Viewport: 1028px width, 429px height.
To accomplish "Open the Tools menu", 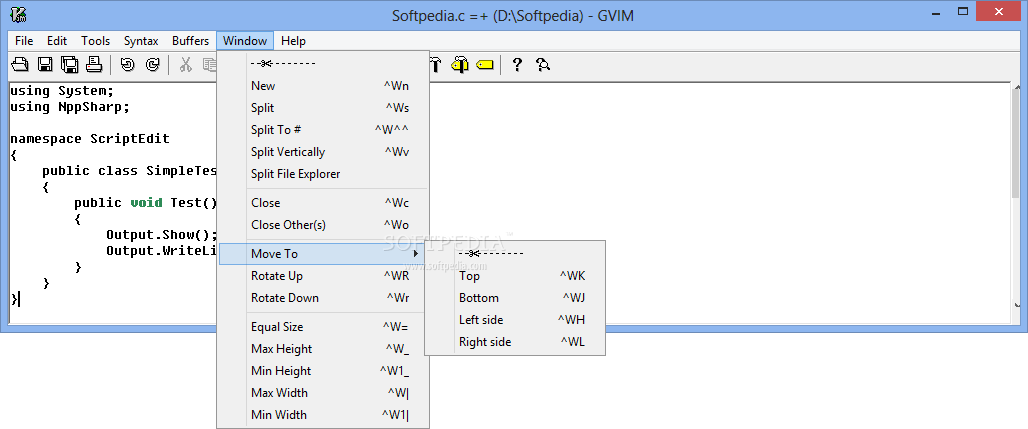I will point(96,41).
